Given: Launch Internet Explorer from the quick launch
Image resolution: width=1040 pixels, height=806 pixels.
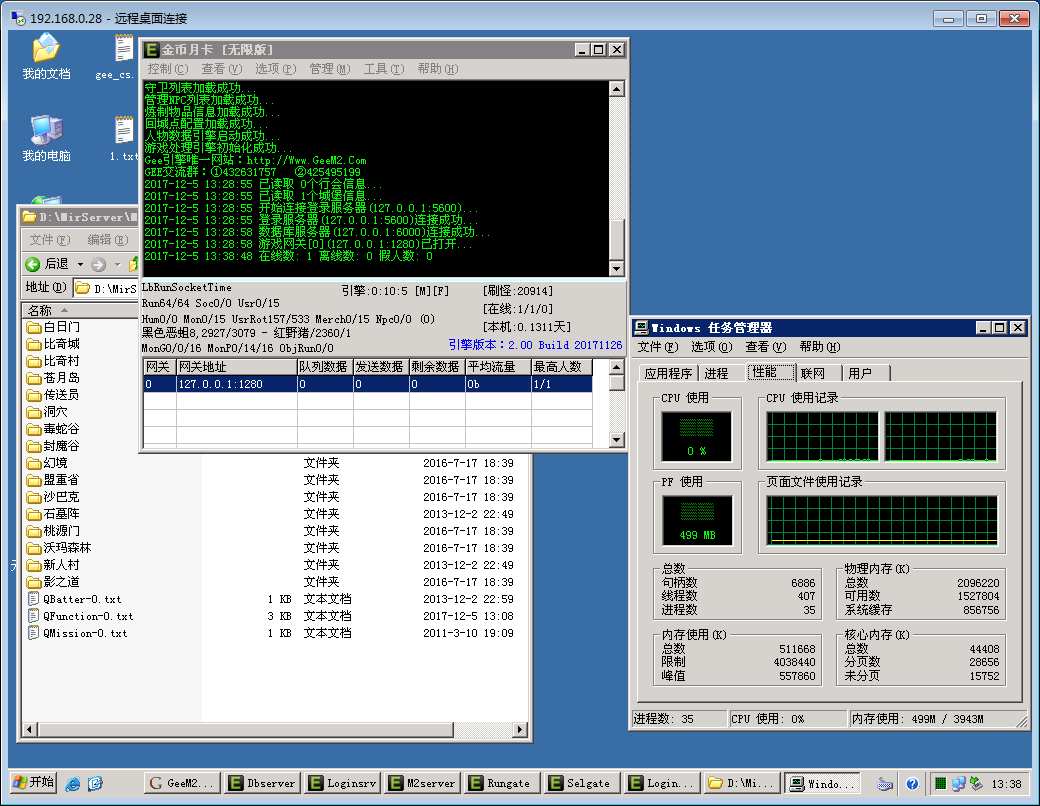Looking at the screenshot, I should click(x=73, y=783).
